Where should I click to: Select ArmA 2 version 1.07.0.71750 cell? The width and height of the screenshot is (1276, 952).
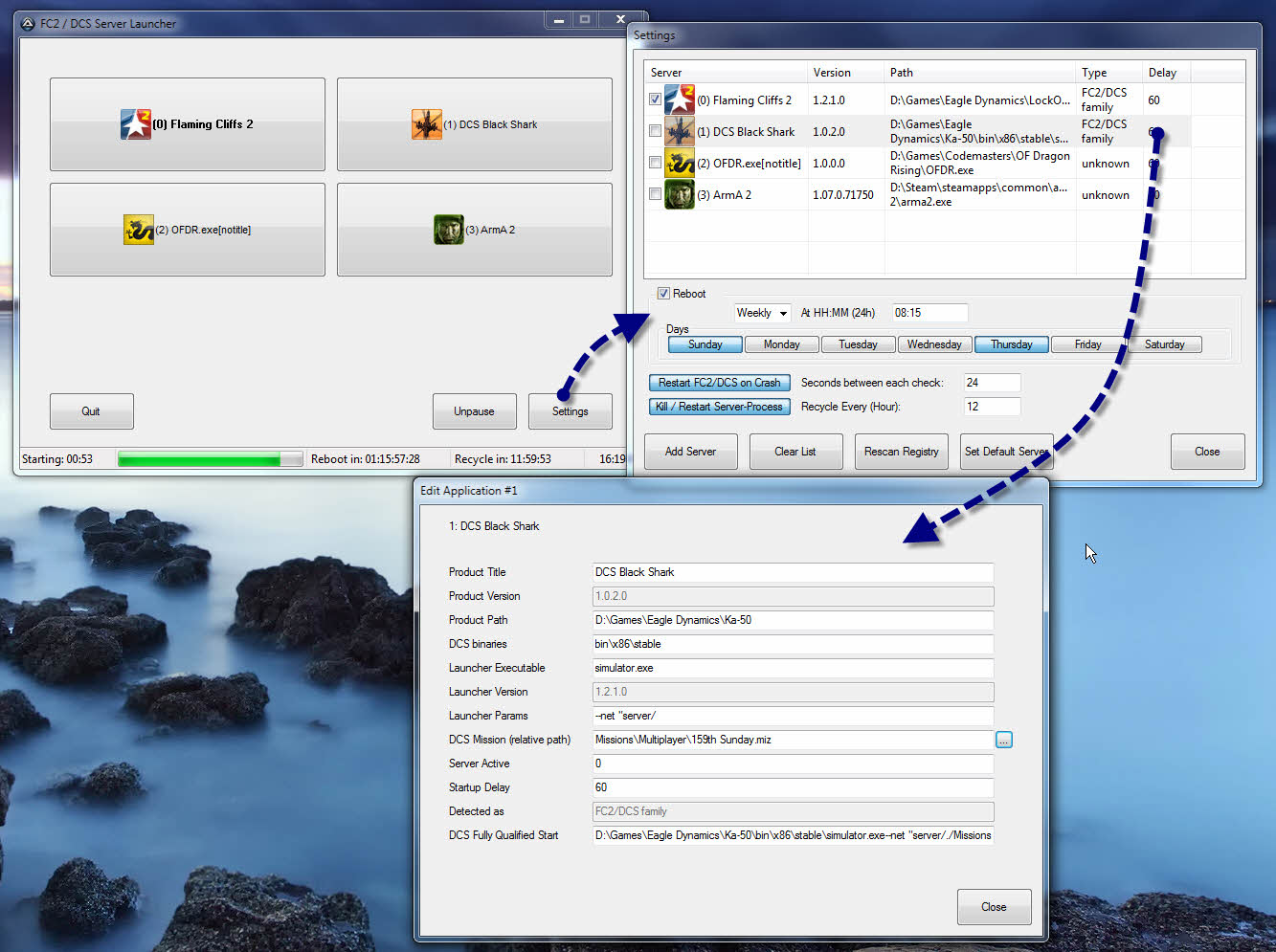click(843, 194)
